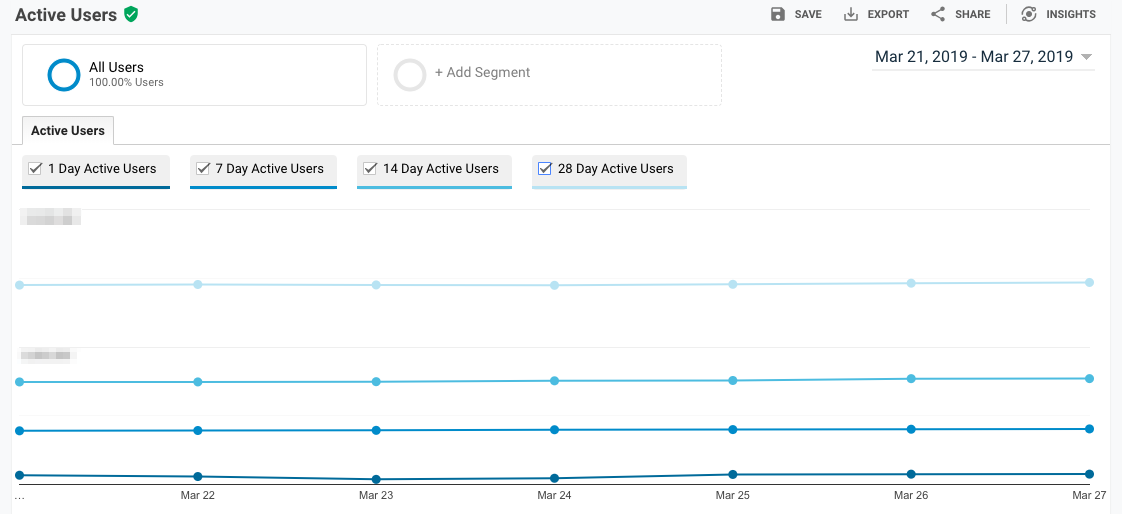Open the Mar 21 - Mar 27 date picker

point(973,57)
